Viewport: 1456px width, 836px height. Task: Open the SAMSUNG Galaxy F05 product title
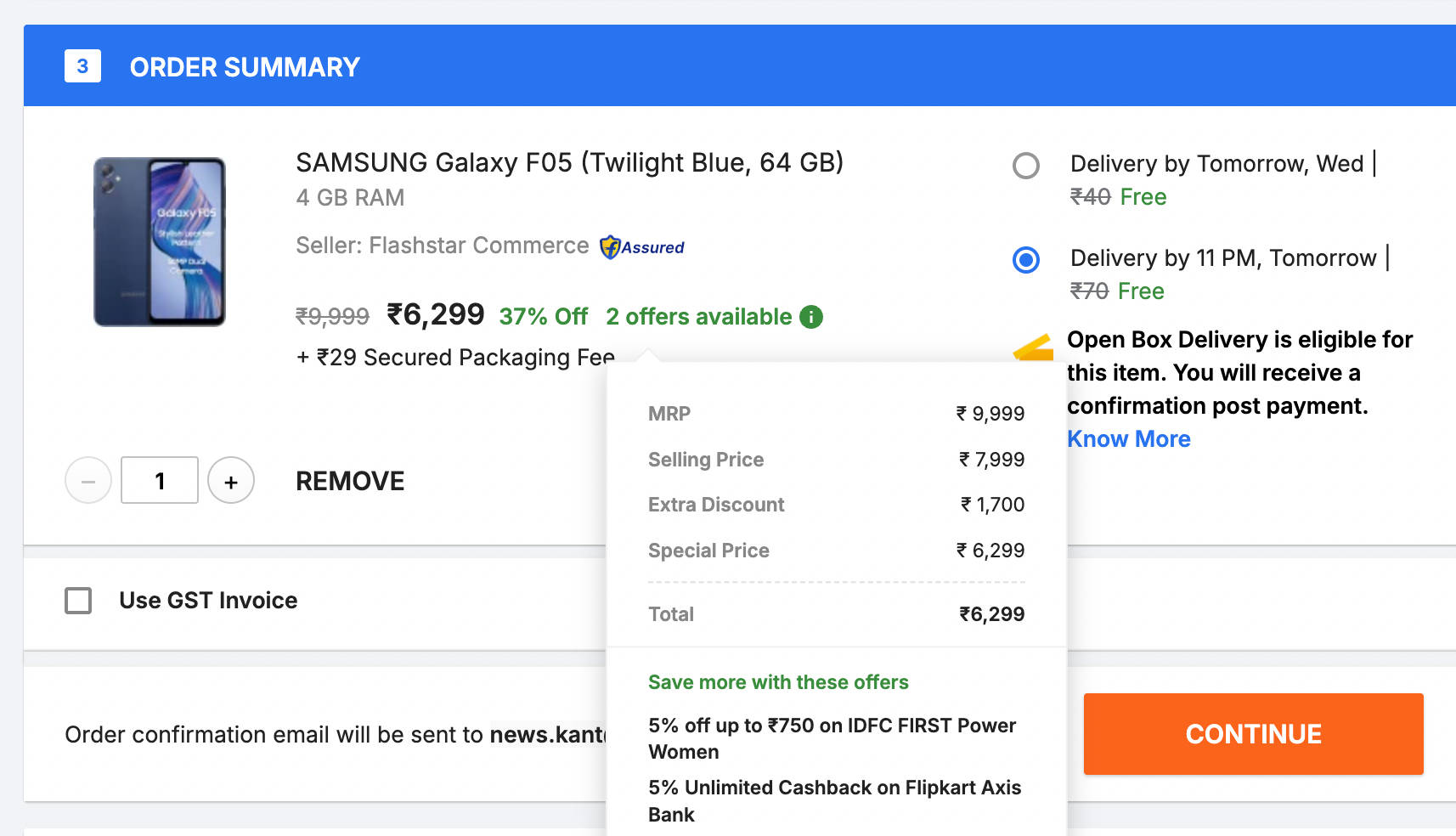click(569, 162)
